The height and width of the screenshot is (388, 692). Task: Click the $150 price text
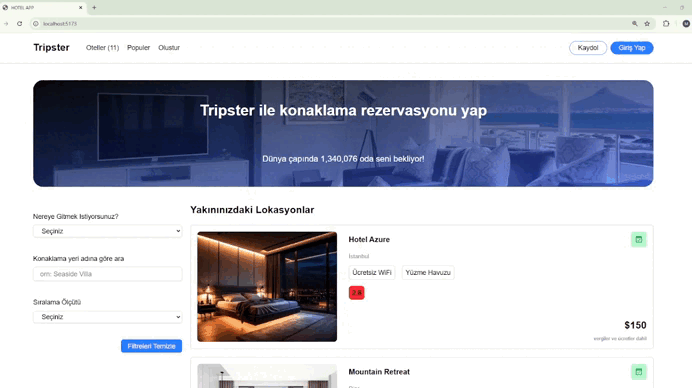coord(636,325)
